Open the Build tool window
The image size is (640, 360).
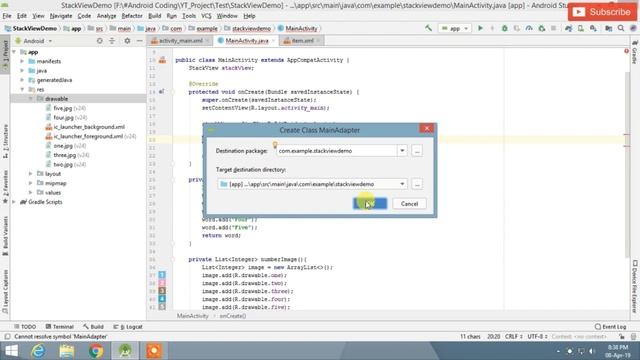tap(93, 327)
